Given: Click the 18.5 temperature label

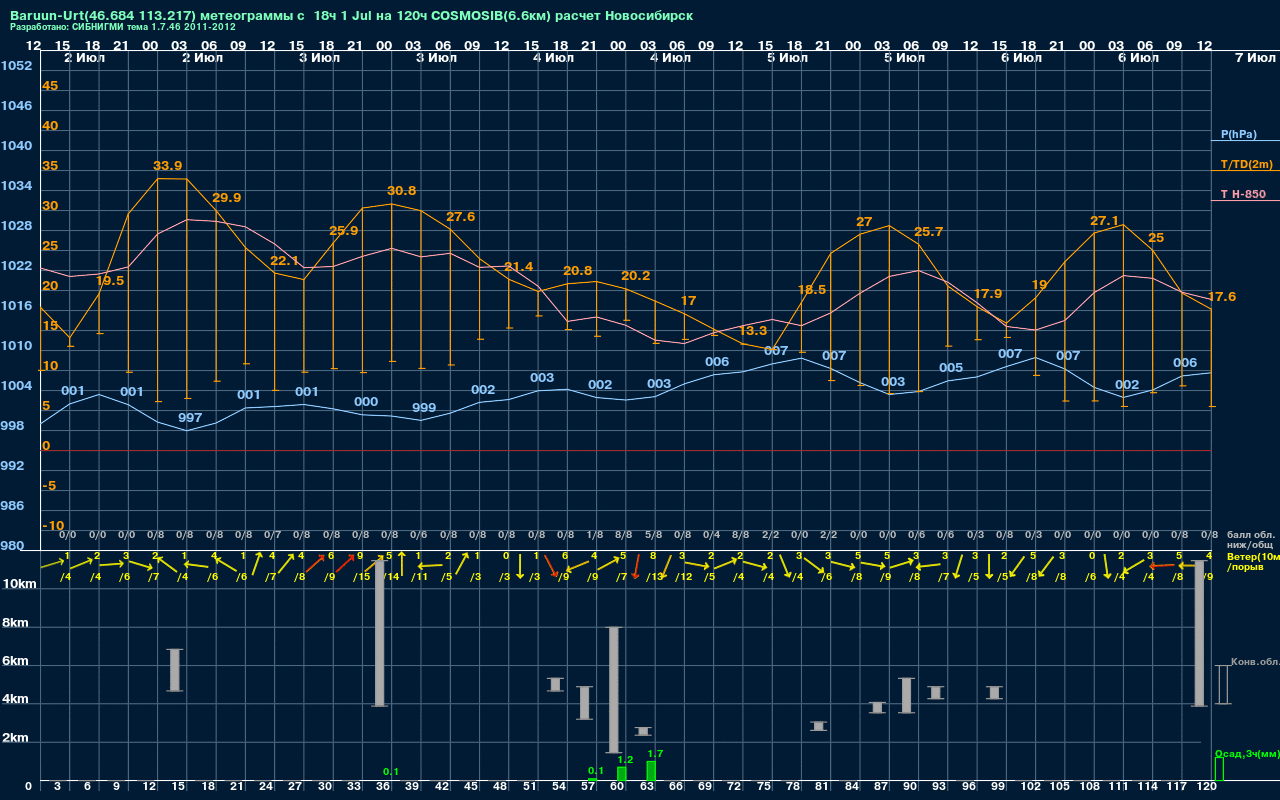Looking at the screenshot, I should (x=811, y=290).
